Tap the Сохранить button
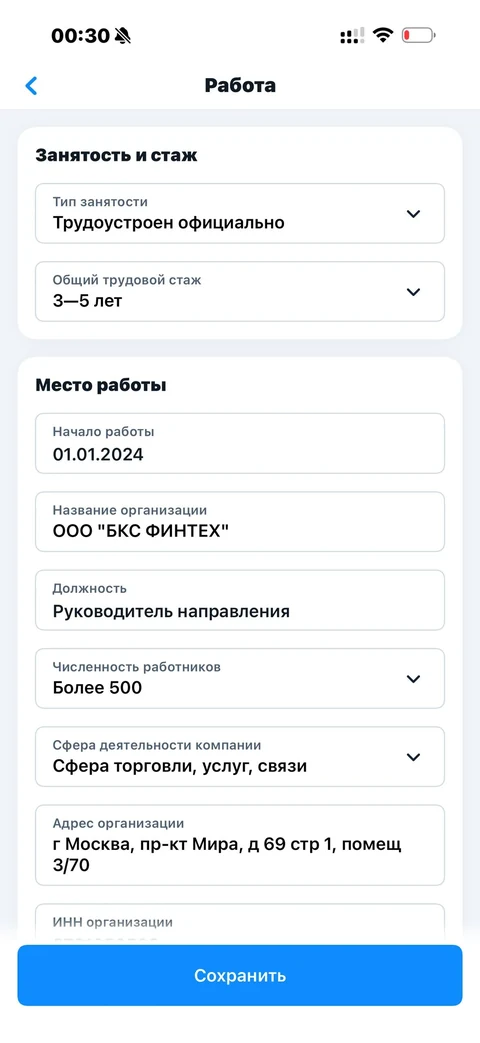Screen dimensions: 480x1043 pos(240,975)
